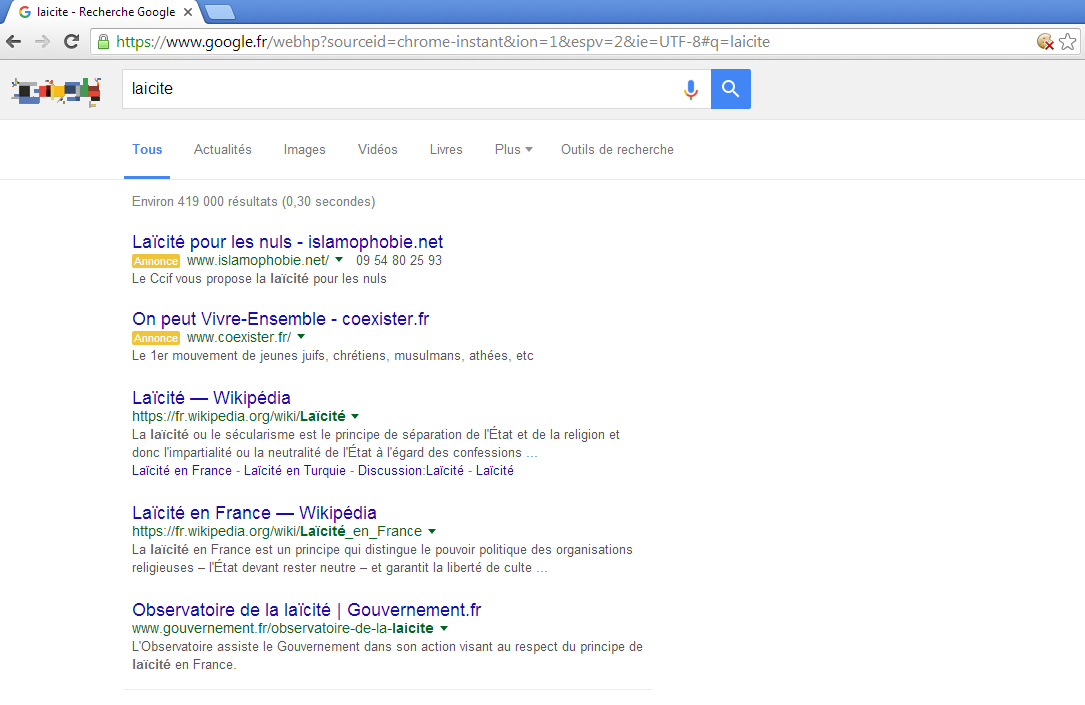Expand arrow next to www.coexister.fr/

(x=301, y=337)
